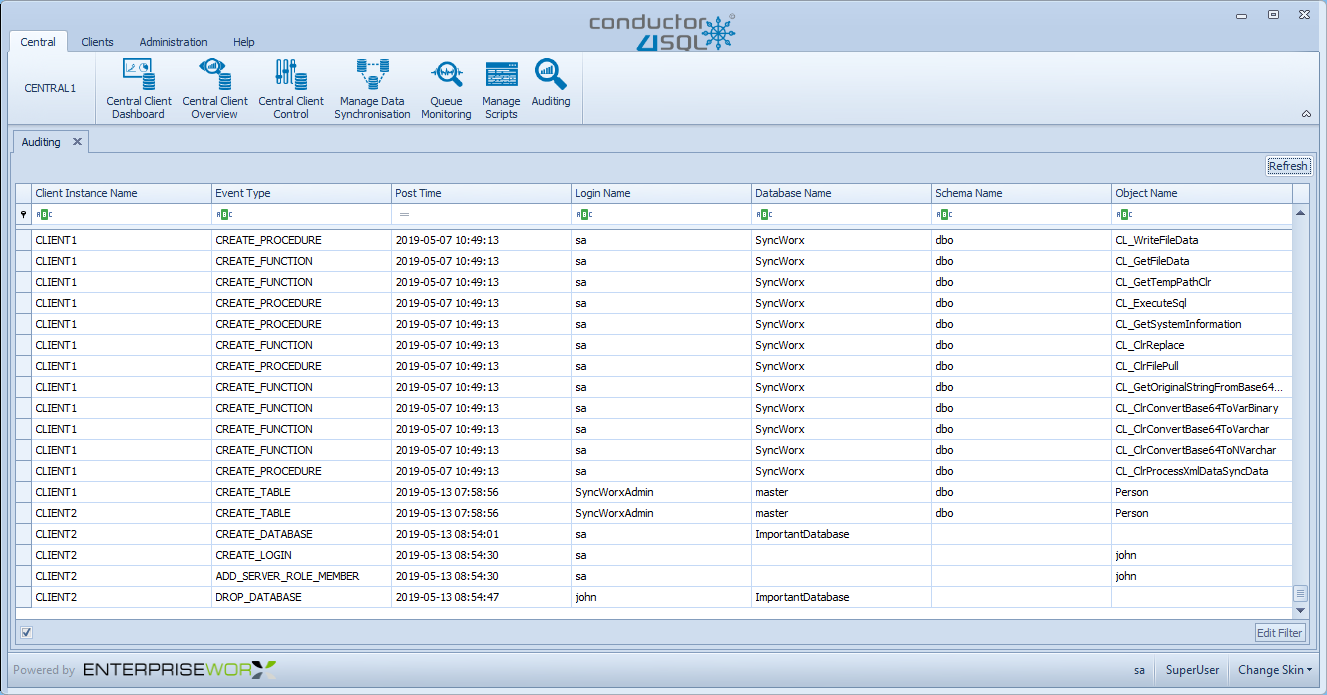Select the CL_WriteFileData object cell
Image resolution: width=1327 pixels, height=695 pixels.
tap(1202, 240)
